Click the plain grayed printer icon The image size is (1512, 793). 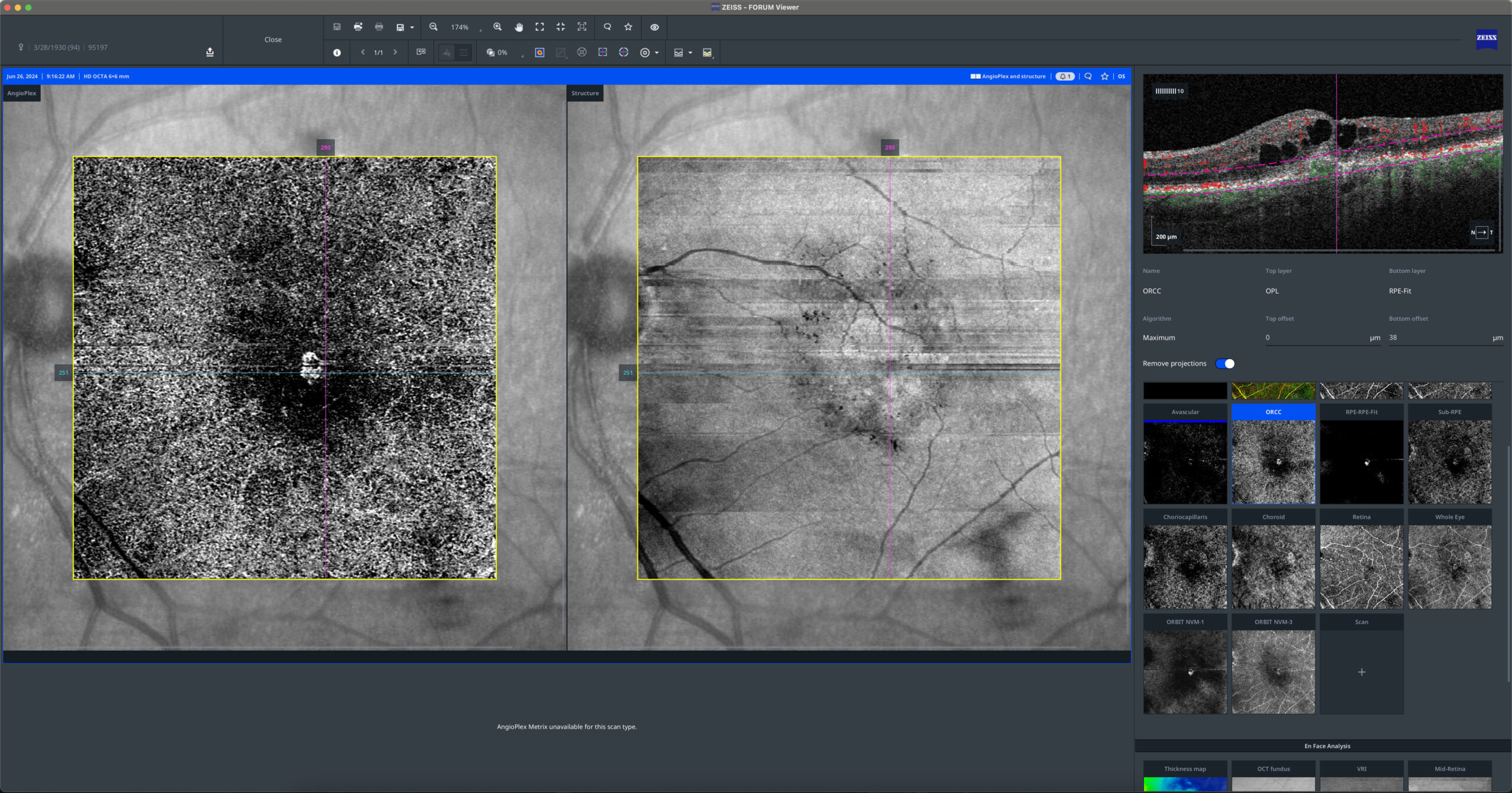[x=379, y=27]
